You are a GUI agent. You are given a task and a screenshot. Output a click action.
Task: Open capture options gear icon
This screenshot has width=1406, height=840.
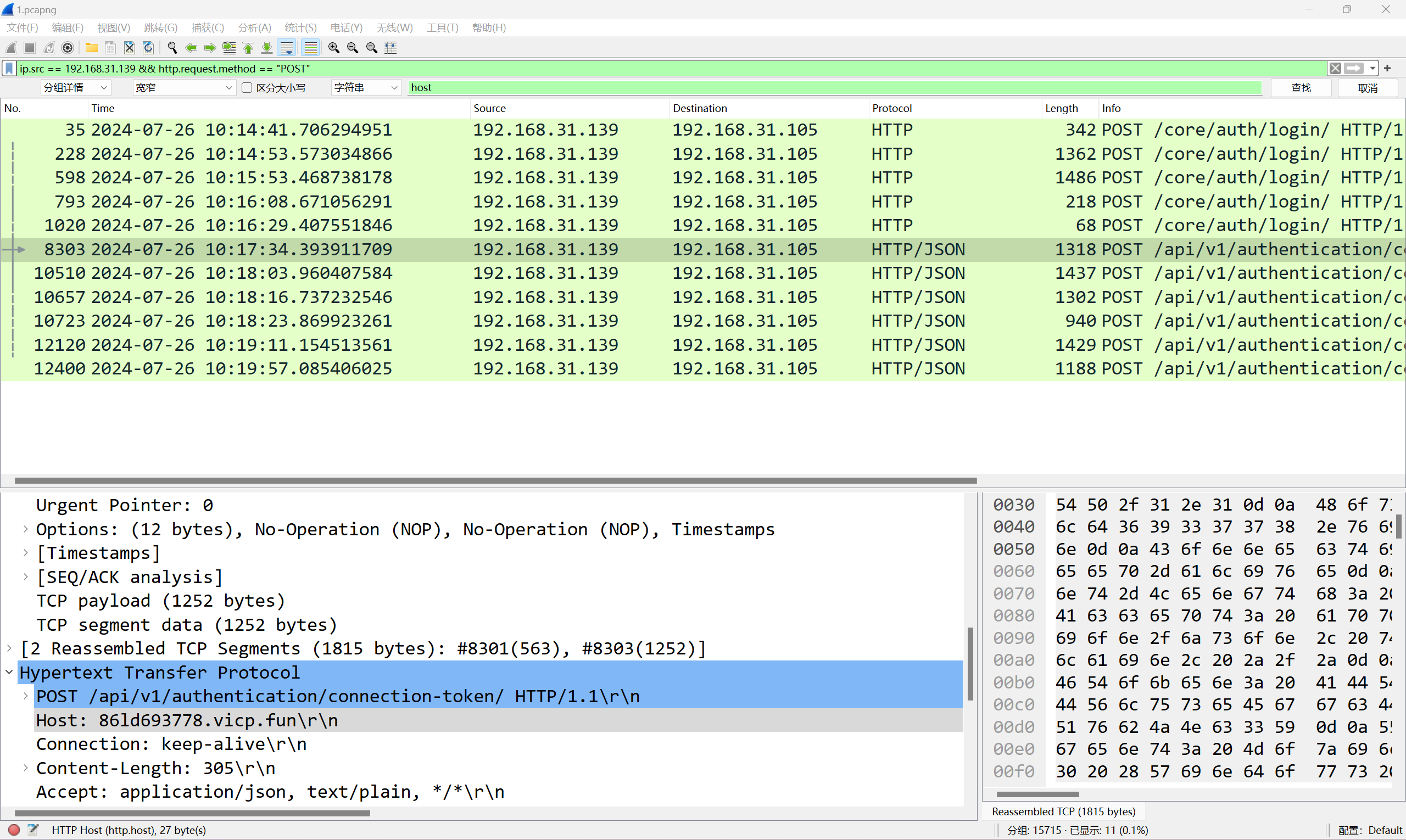pos(68,48)
